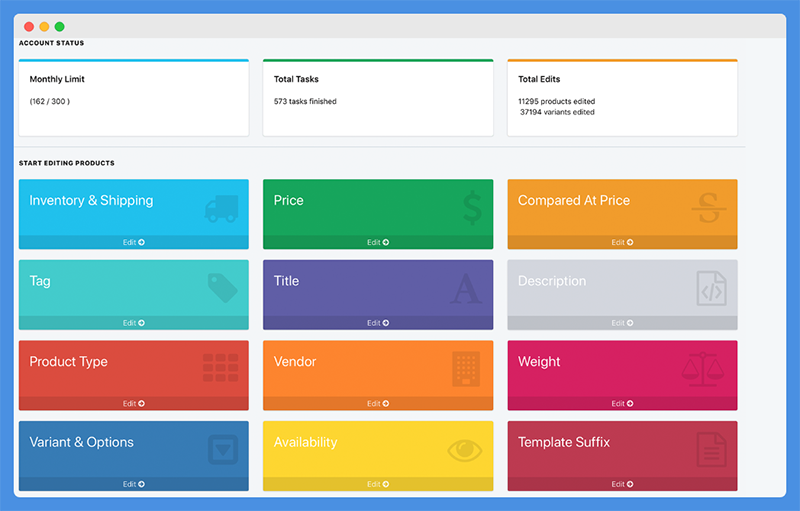Select the Inventory & Shipping title

coord(91,200)
